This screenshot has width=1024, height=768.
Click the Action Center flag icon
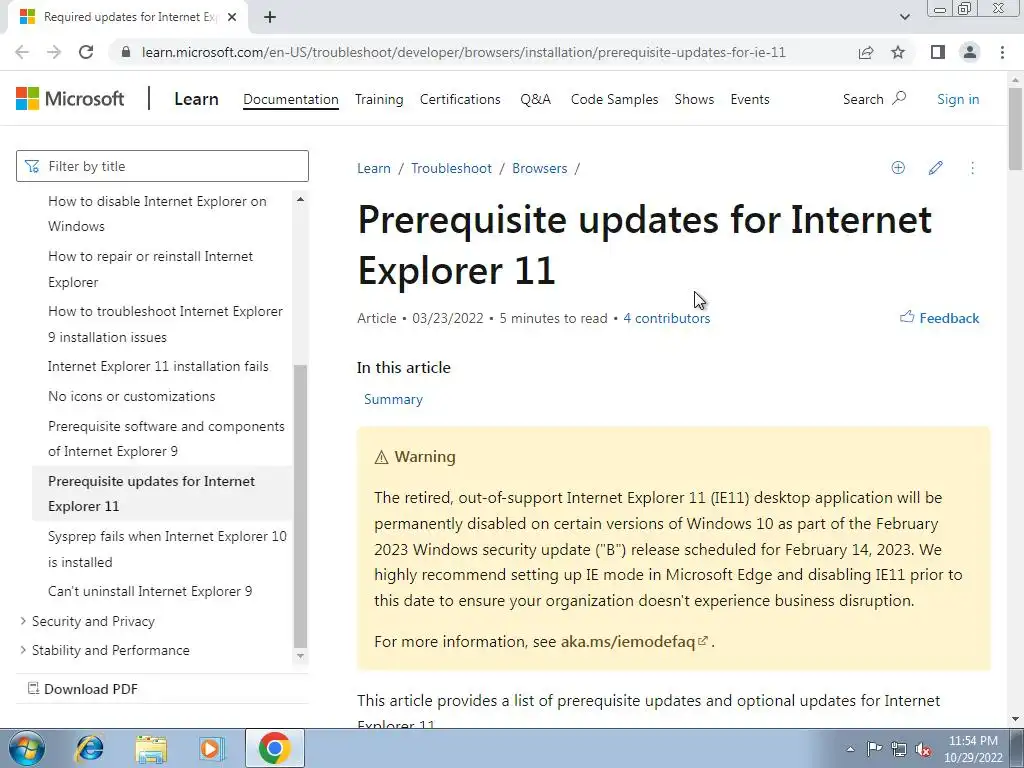click(874, 749)
